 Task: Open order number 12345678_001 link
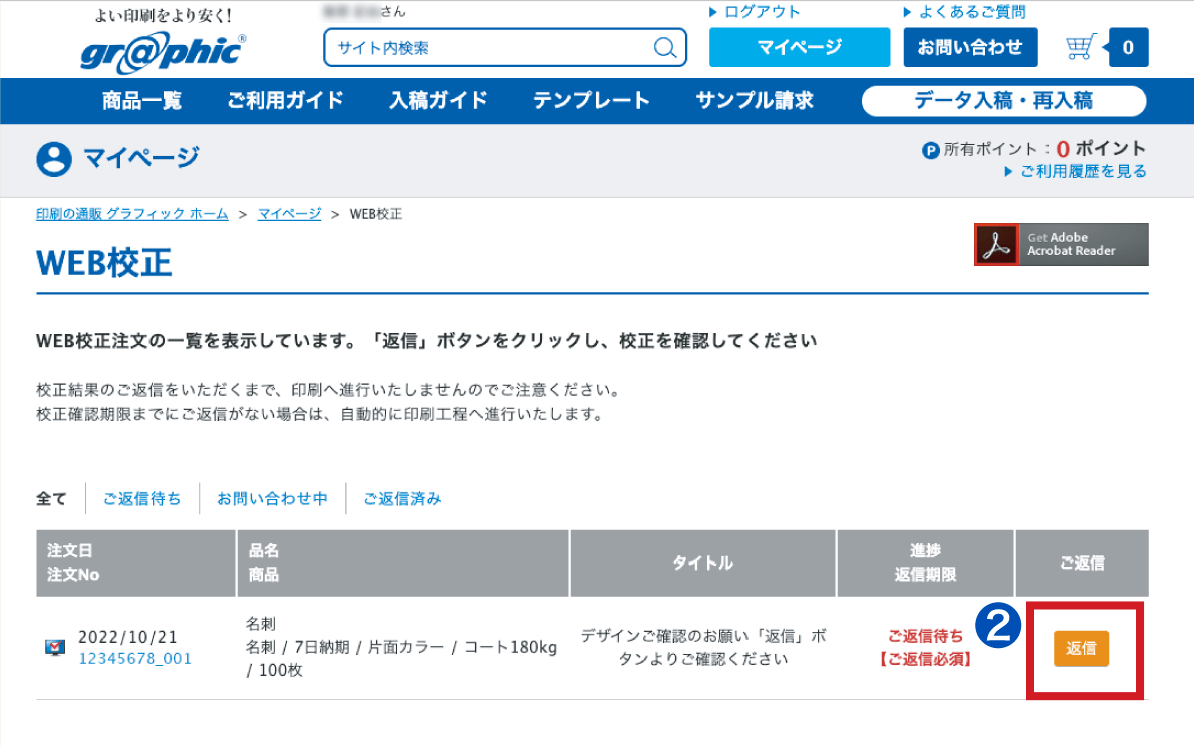(135, 659)
